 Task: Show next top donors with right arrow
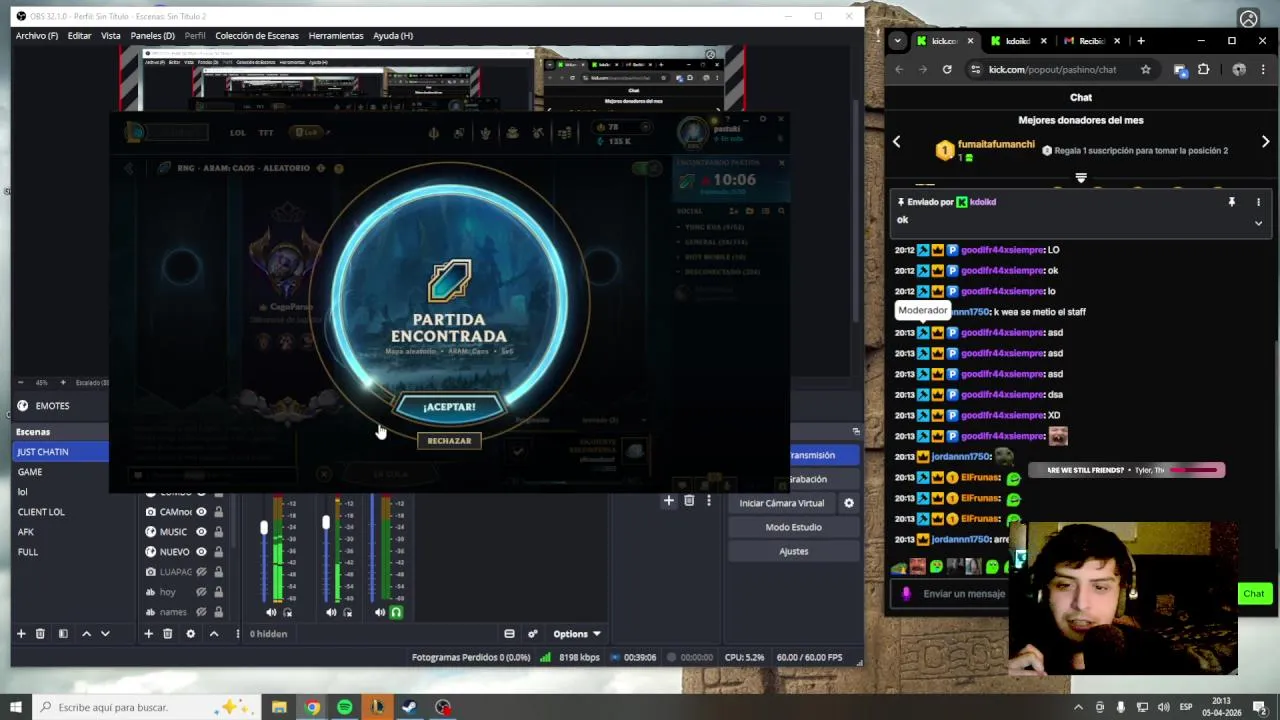click(x=1265, y=142)
